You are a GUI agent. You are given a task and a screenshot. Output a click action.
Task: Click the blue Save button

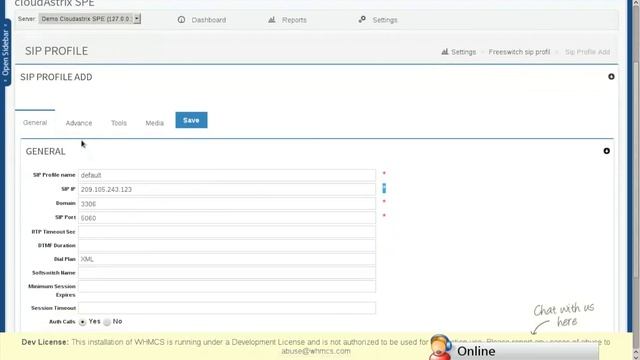pos(191,120)
